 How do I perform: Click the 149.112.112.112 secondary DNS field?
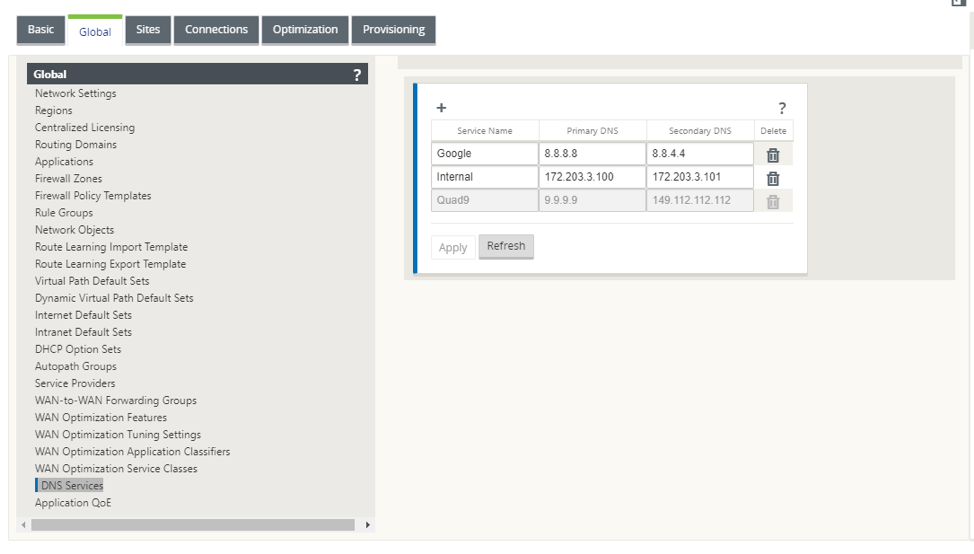point(700,201)
